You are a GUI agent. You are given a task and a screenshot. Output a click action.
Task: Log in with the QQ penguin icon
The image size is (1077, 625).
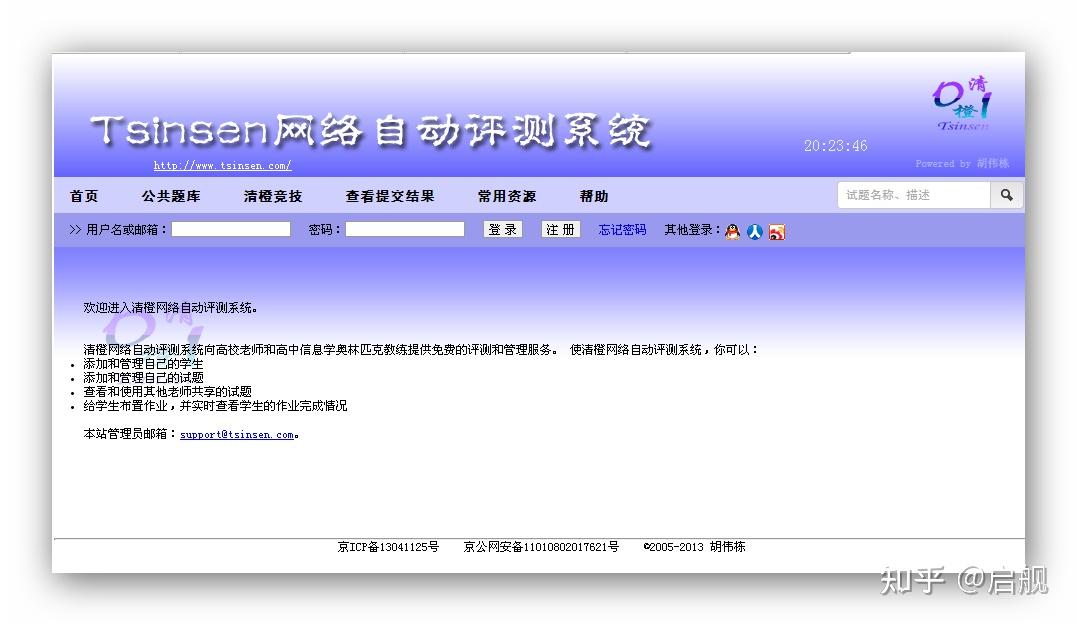click(732, 231)
